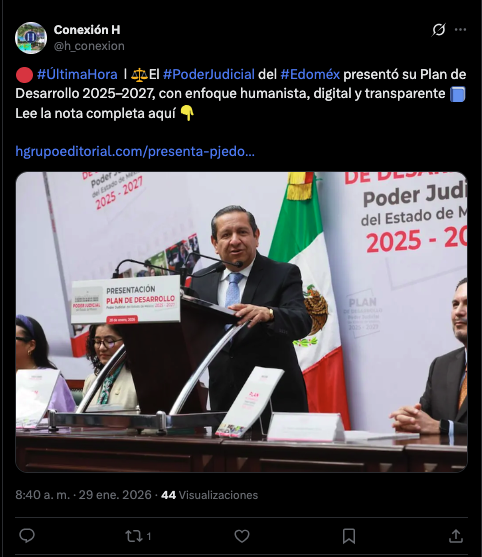
Task: Open the #PoderJudicial hashtag
Action: tap(209, 75)
